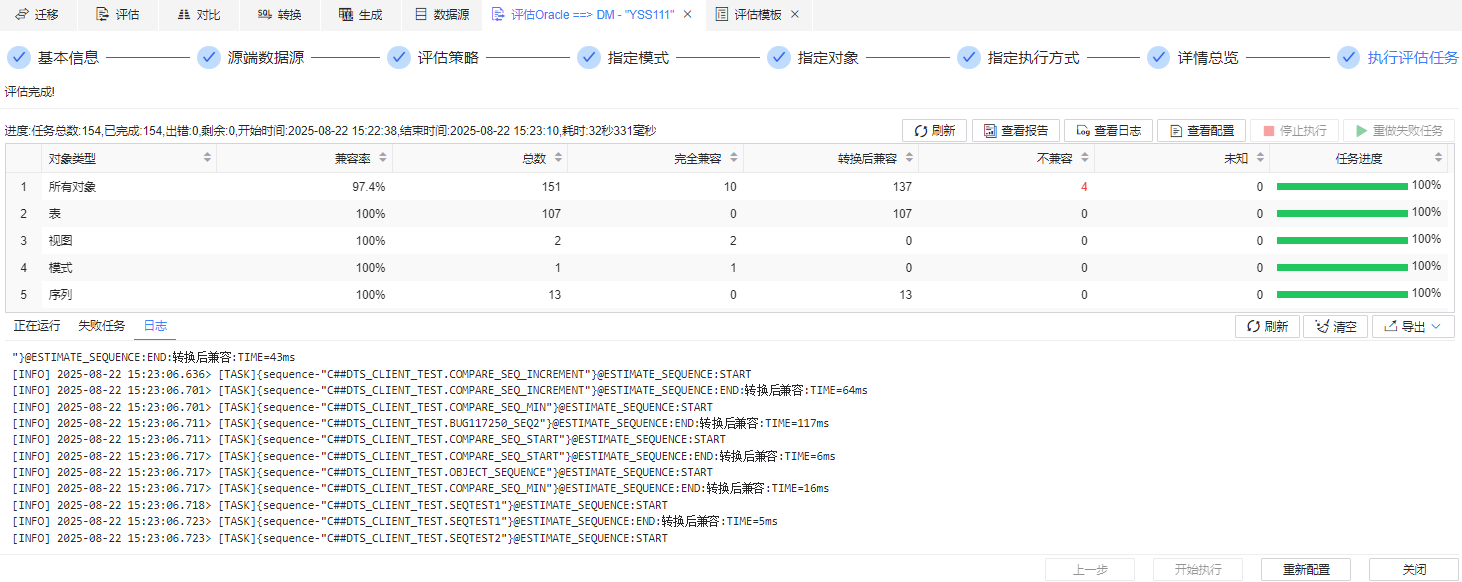This screenshot has height=582, width=1462.
Task: Clear the log with 清空
Action: [x=1335, y=327]
